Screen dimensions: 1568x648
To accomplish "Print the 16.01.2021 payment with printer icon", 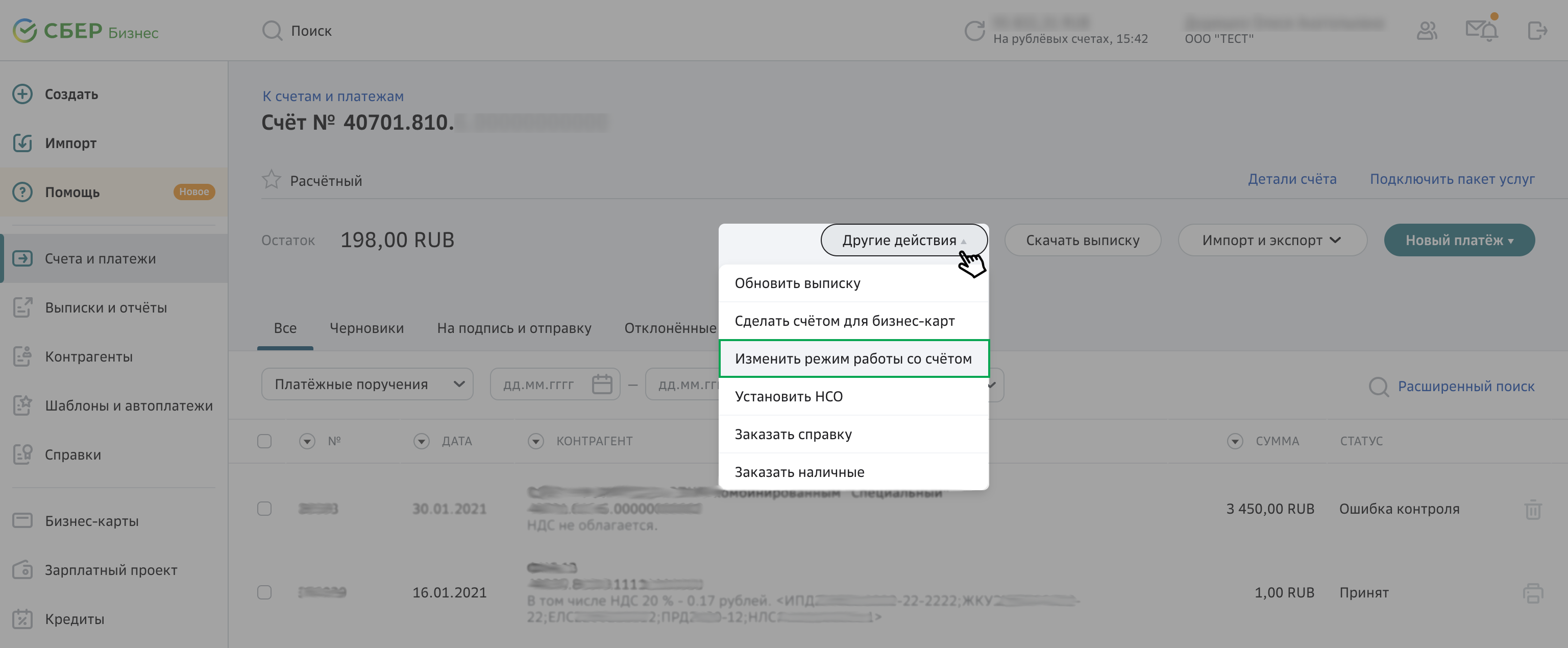I will [x=1532, y=592].
